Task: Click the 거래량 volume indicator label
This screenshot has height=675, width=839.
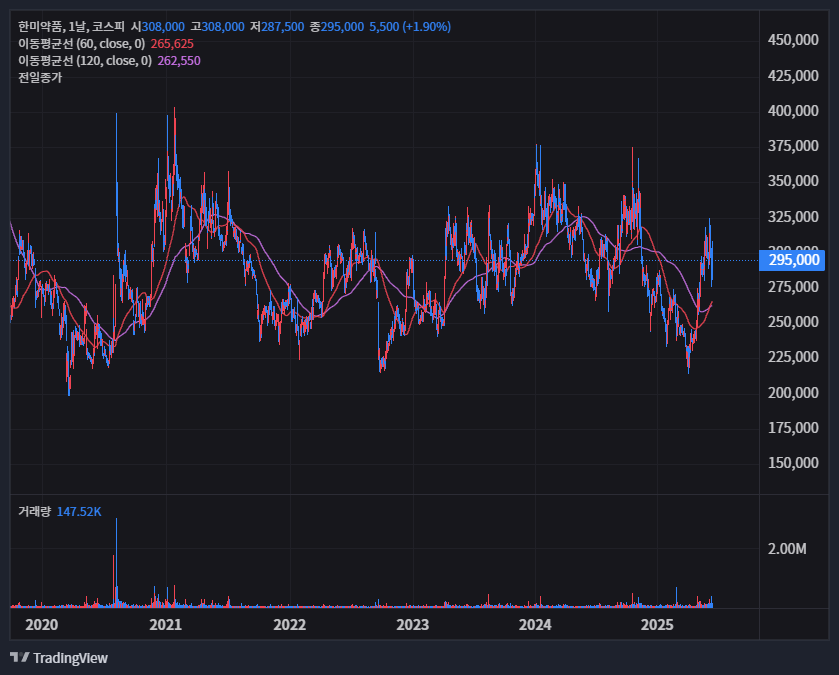Action: click(x=34, y=512)
